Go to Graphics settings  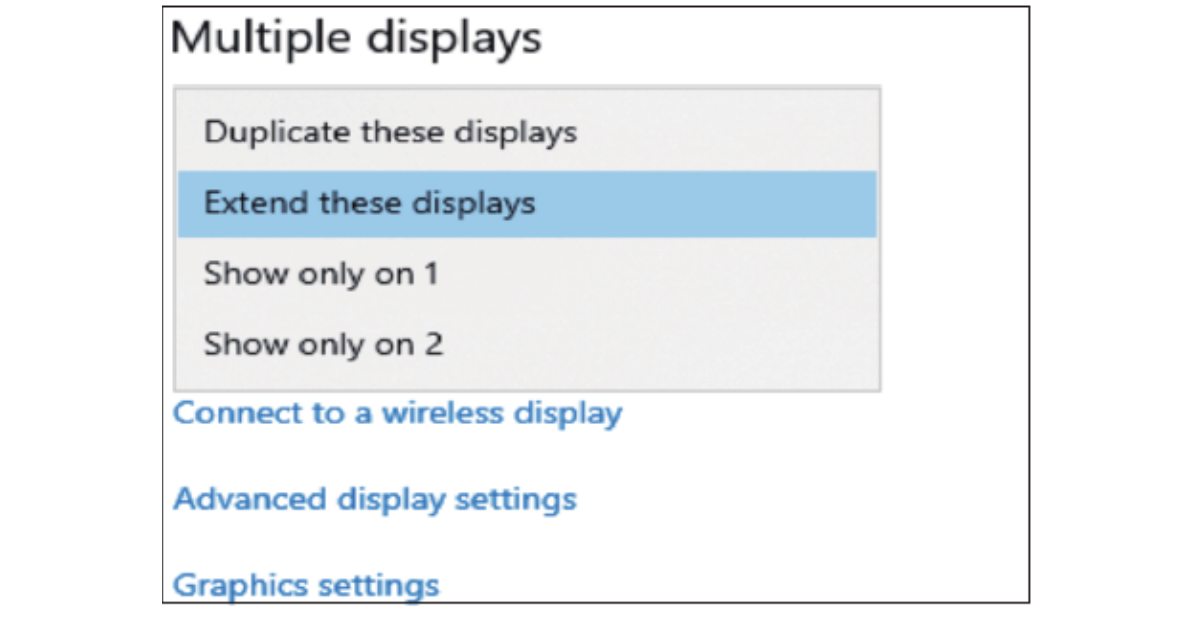tap(305, 584)
